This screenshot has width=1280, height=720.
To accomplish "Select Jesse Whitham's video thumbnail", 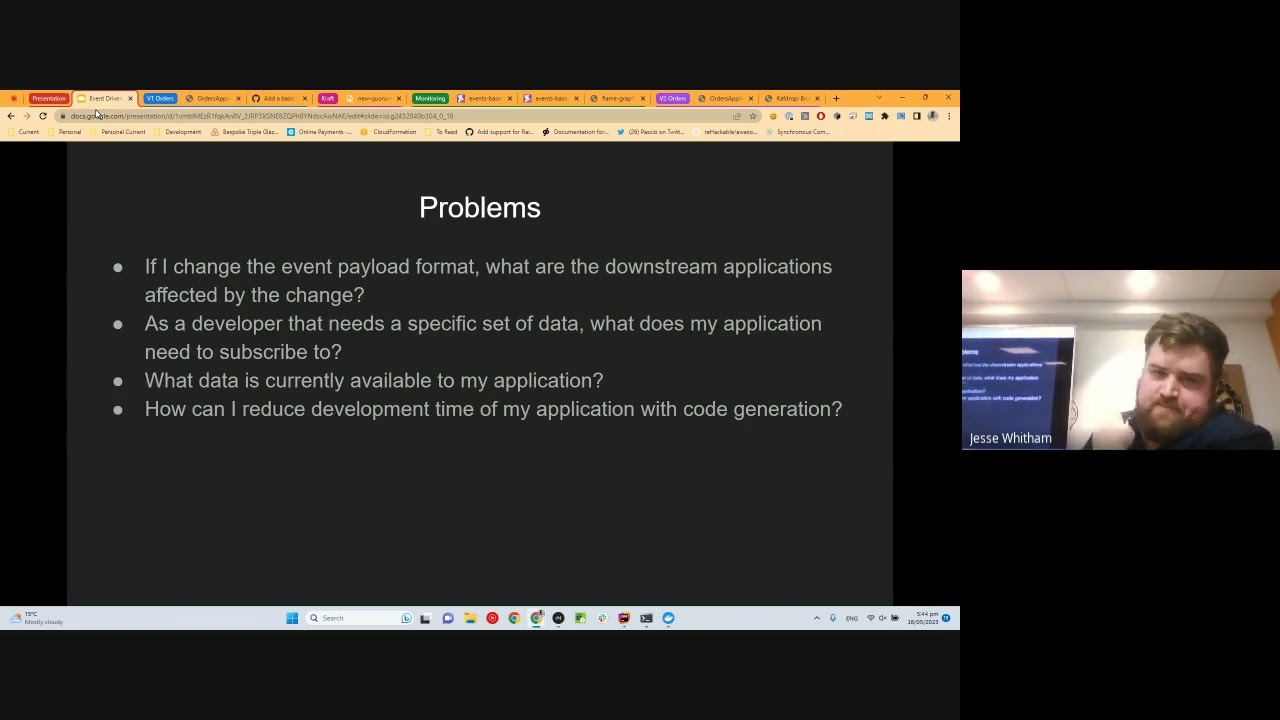I will pos(1121,360).
